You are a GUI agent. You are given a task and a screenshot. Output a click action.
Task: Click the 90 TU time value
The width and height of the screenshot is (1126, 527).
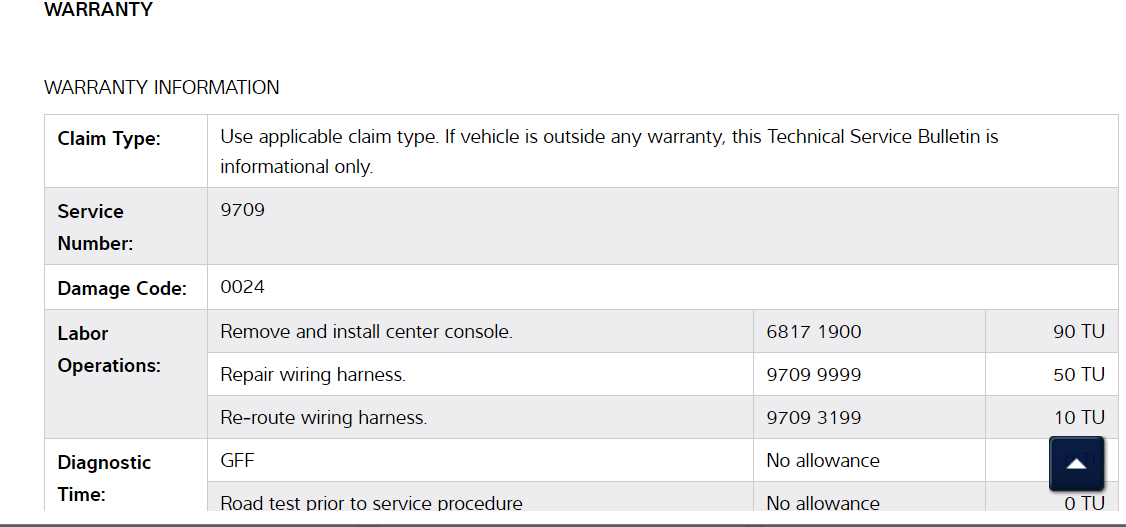[1078, 332]
